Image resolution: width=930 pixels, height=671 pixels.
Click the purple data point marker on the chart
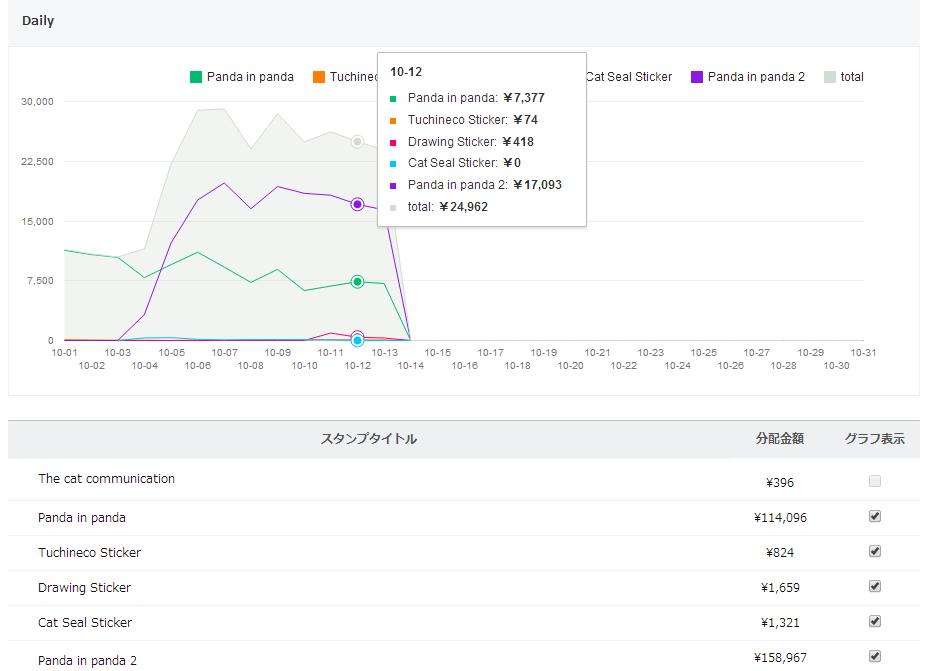tap(357, 204)
